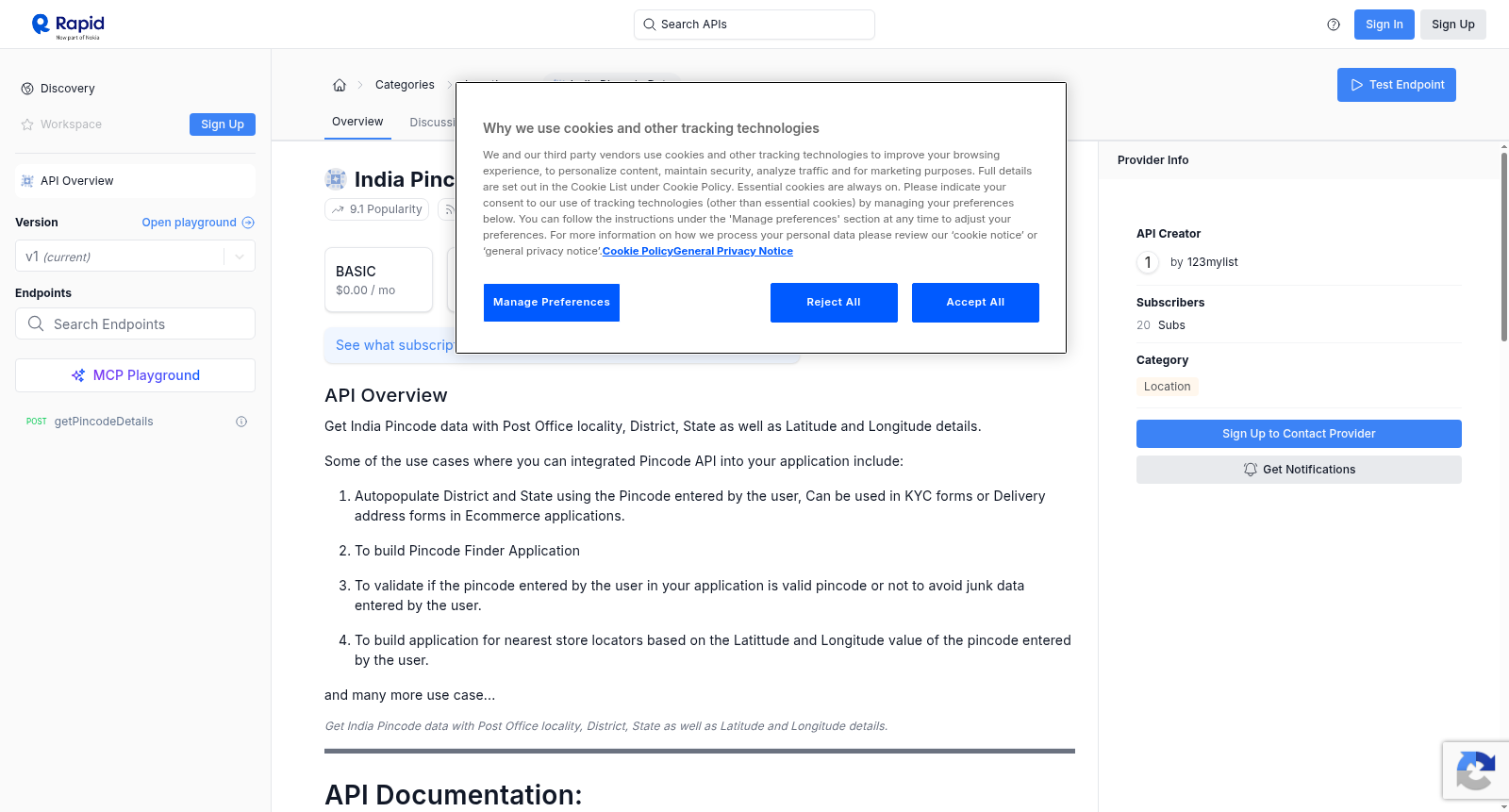Click the sidebar Workspace Sign Up button
The height and width of the screenshot is (812, 1509).
[222, 124]
